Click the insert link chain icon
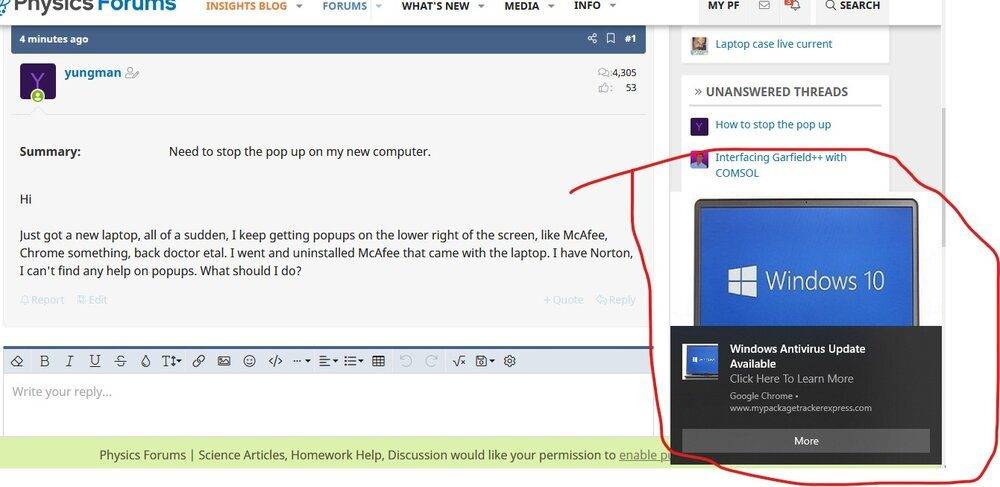Viewport: 1000px width, 487px height. point(198,361)
